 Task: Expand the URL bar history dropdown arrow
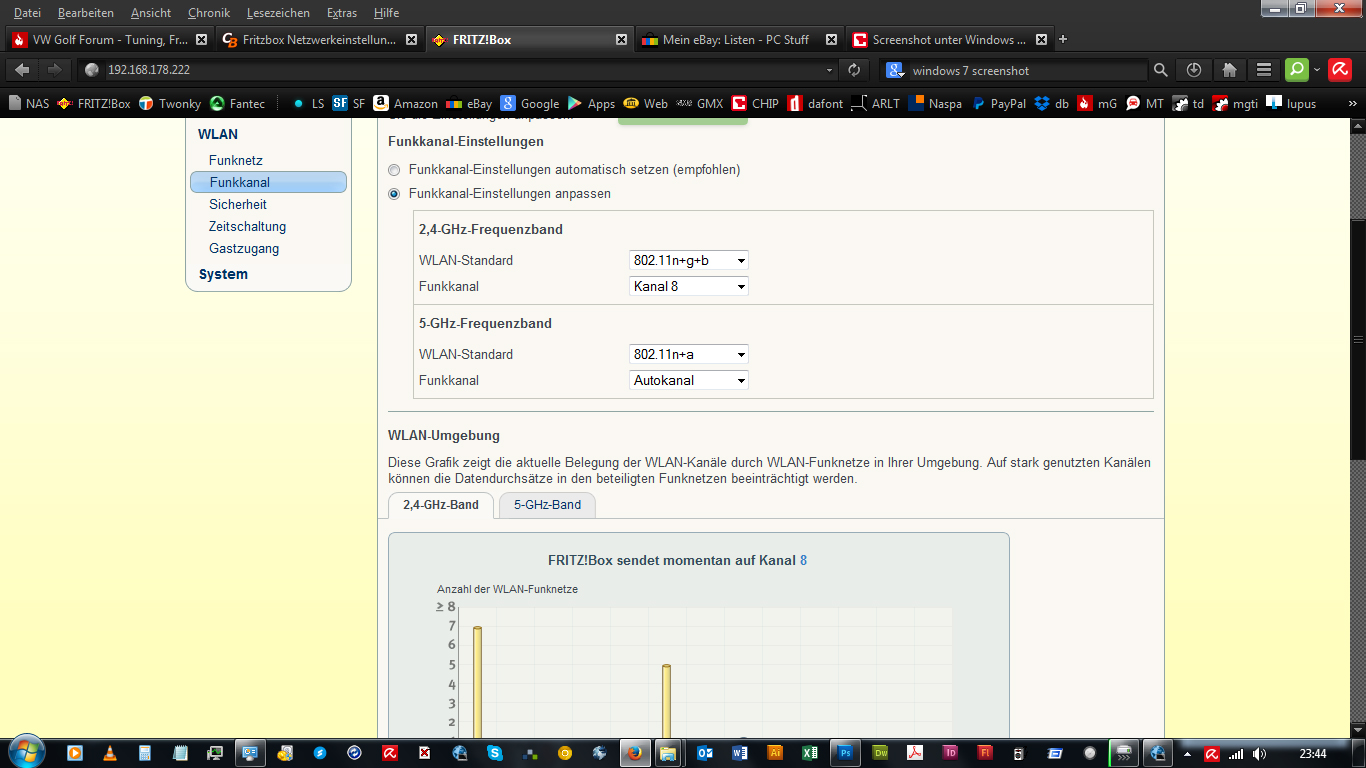click(829, 70)
